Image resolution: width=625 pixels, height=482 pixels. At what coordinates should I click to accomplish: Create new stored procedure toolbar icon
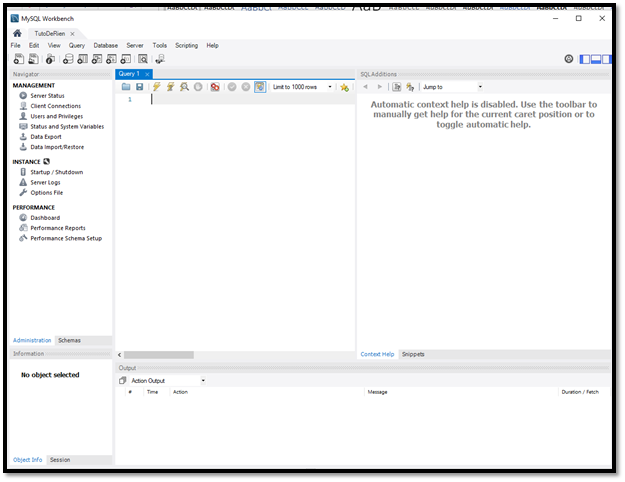[111, 59]
